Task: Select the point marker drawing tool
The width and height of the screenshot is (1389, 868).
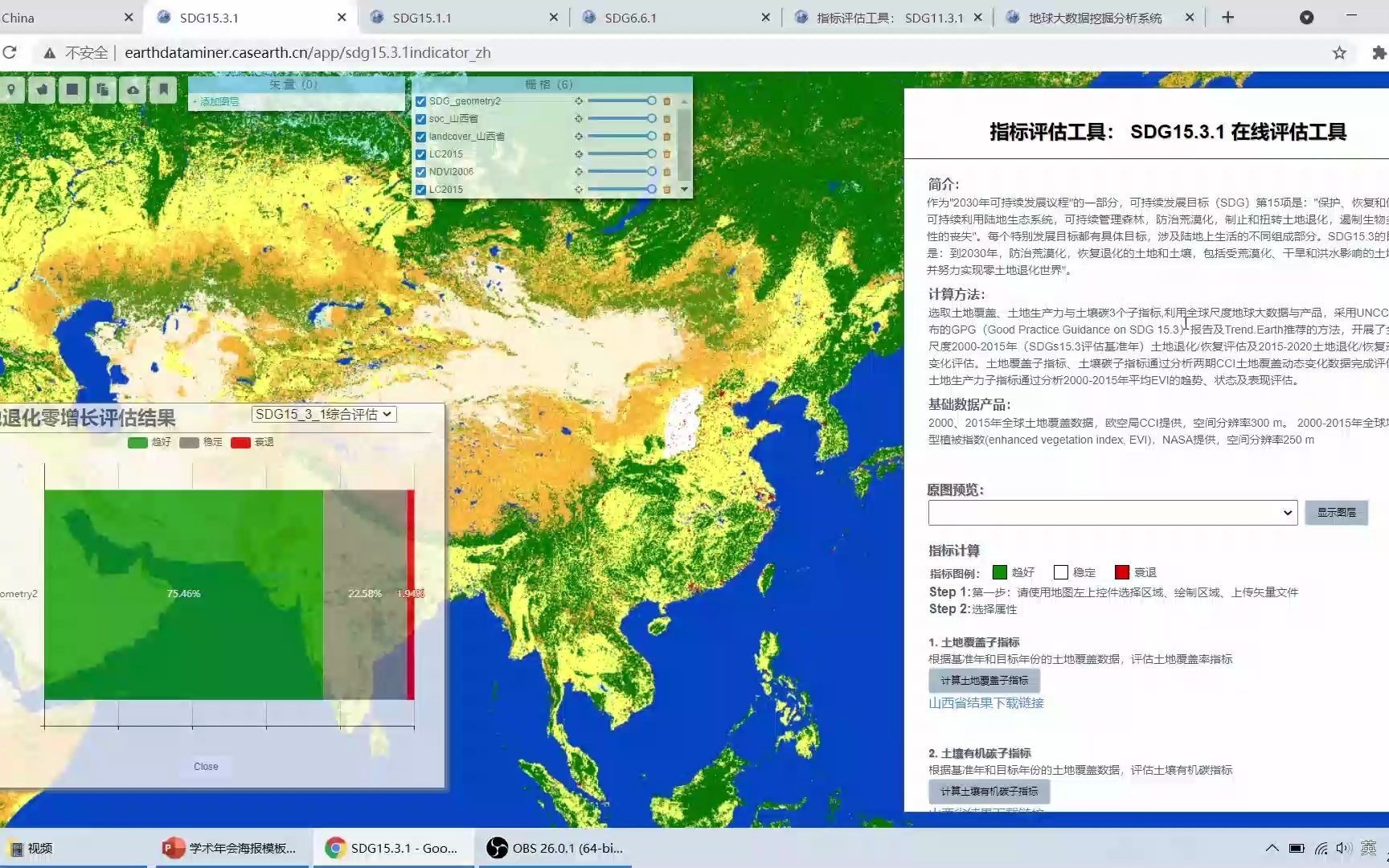Action: 10,89
